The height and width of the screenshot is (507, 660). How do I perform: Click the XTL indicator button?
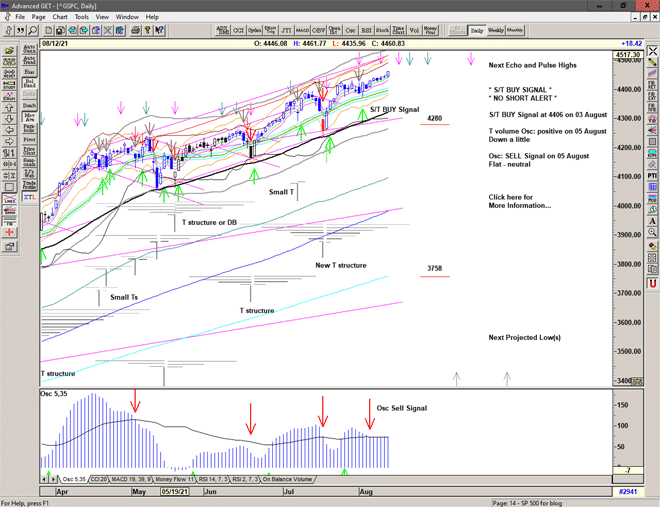(29, 198)
